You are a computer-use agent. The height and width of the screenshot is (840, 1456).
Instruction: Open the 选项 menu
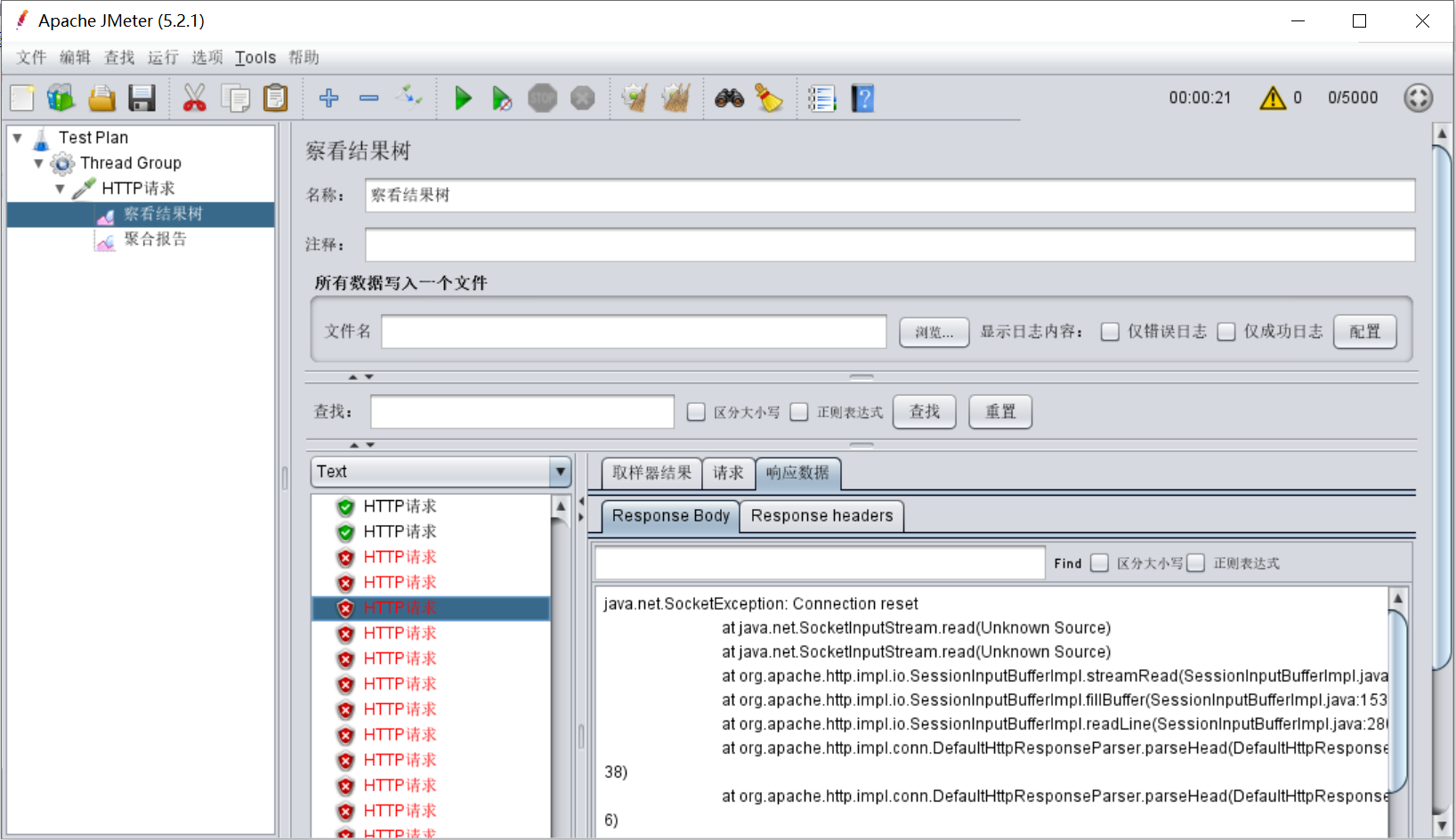coord(206,58)
